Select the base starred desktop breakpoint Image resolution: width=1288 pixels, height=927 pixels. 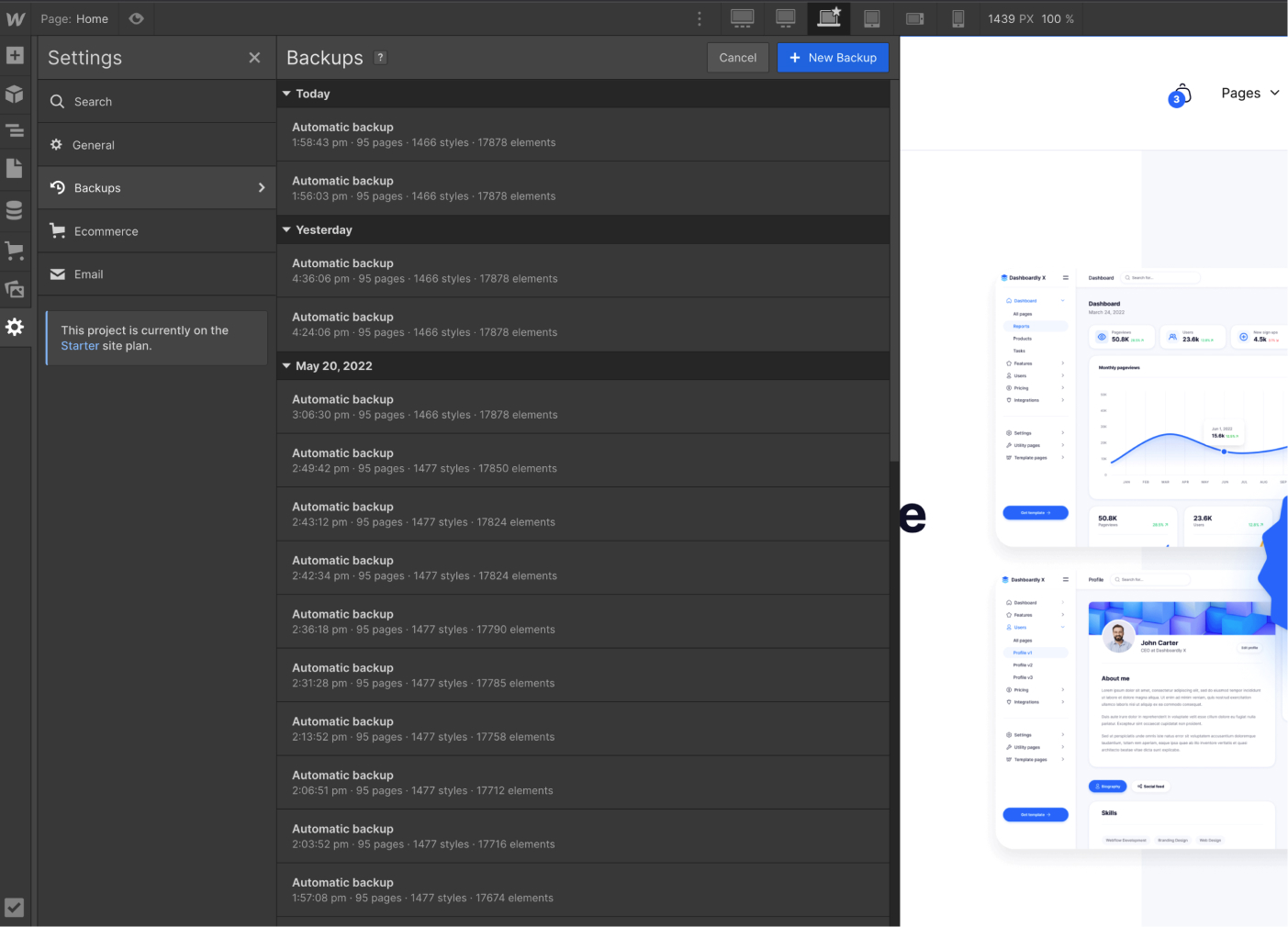(x=829, y=18)
